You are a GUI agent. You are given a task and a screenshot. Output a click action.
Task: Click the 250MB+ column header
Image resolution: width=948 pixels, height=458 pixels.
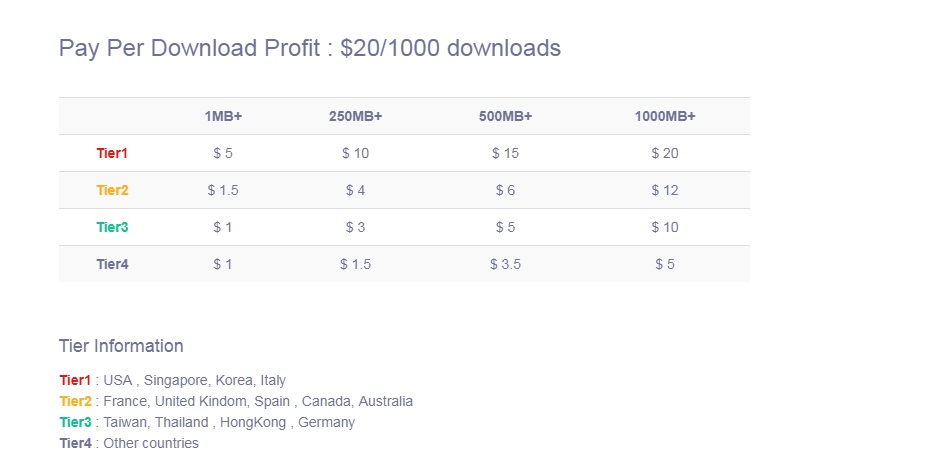pyautogui.click(x=355, y=116)
